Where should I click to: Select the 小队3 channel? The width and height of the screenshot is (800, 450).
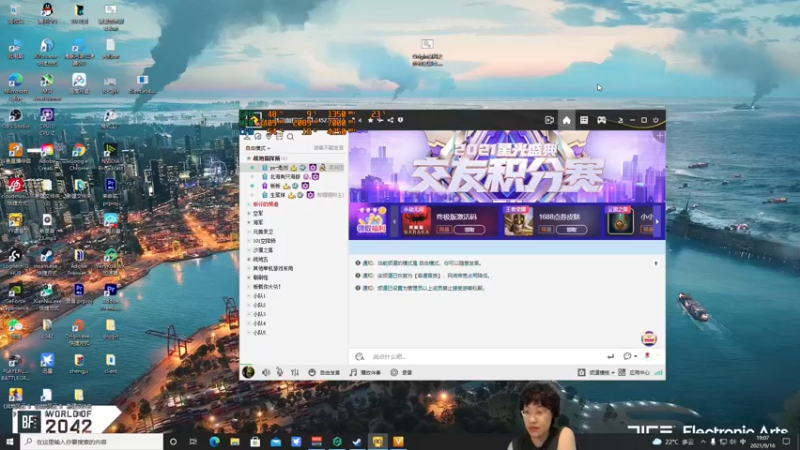click(259, 314)
